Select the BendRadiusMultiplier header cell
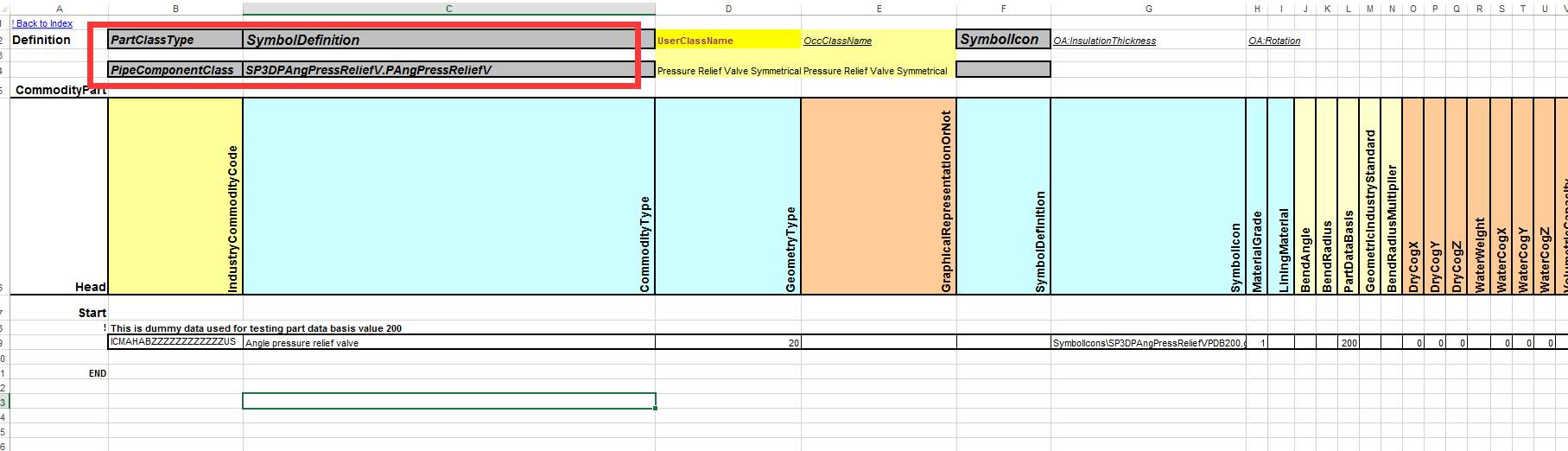This screenshot has height=451, width=1568. tap(1391, 196)
